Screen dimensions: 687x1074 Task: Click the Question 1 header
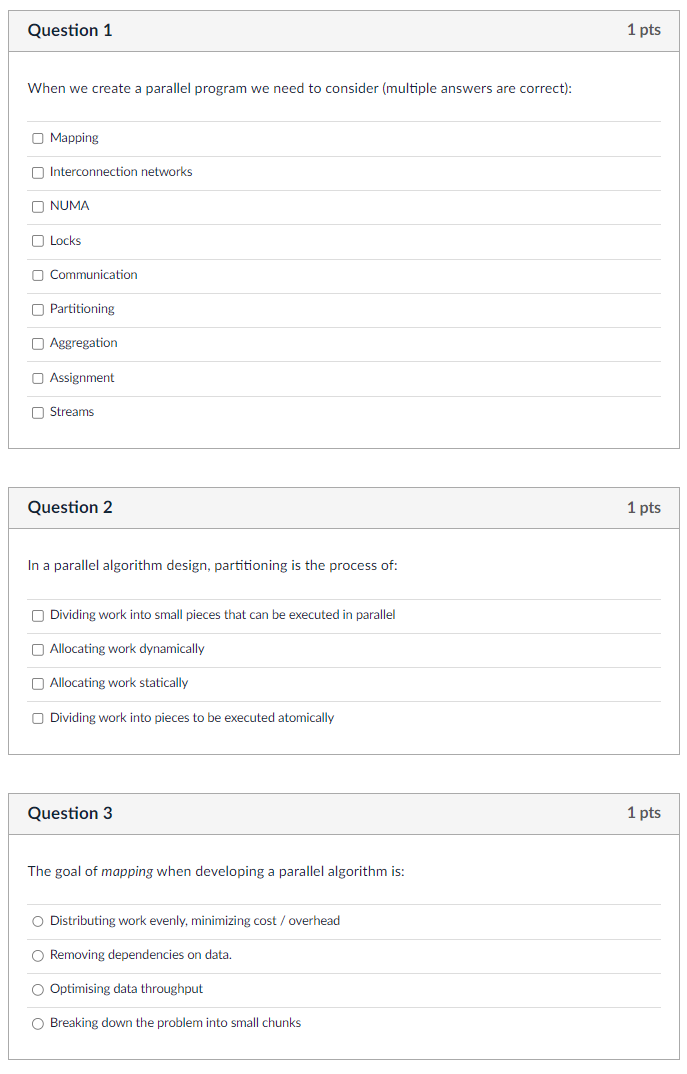click(70, 30)
